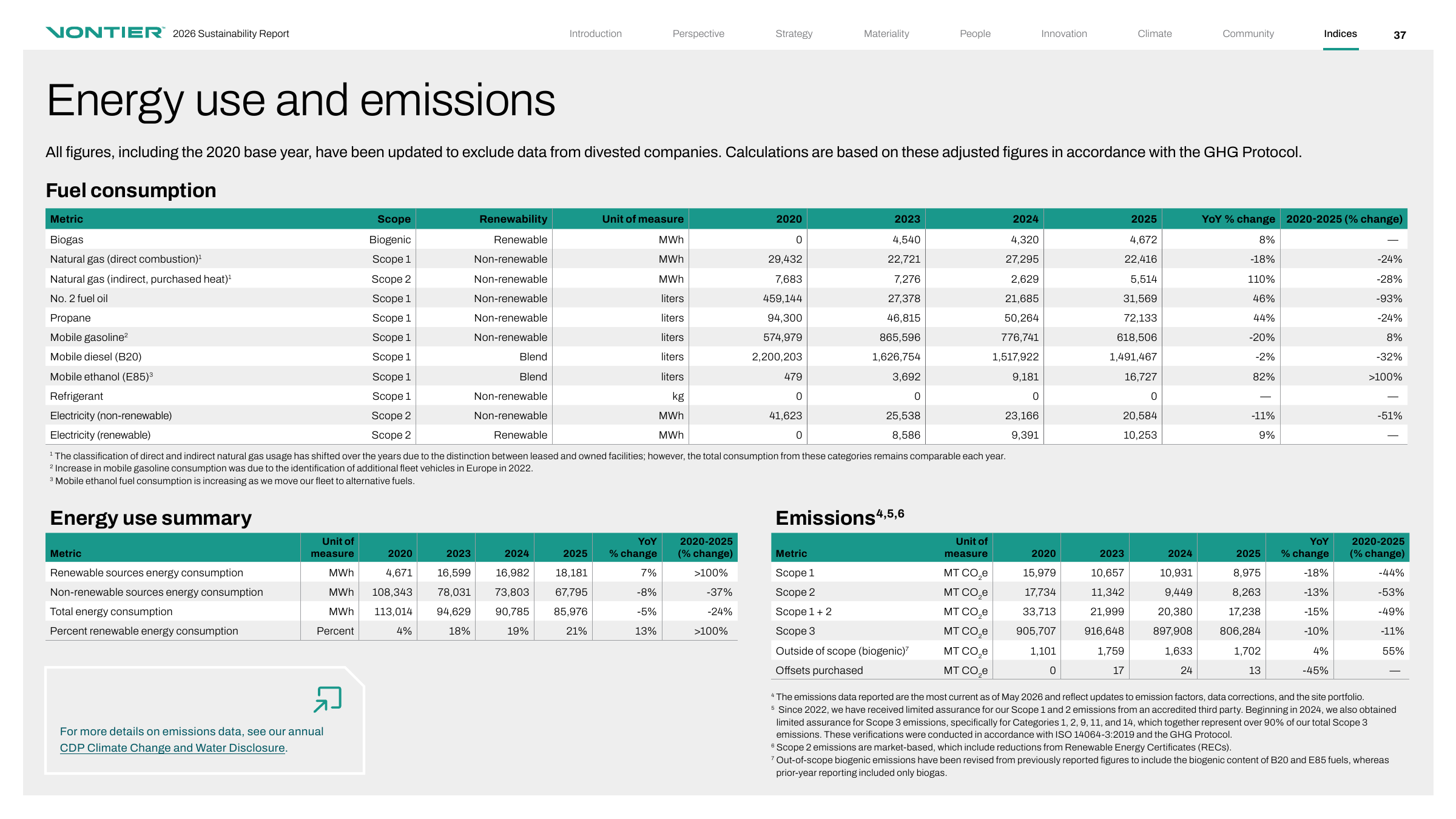Viewport: 1456px width, 819px height.
Task: Click 'Percent renewable energy consumption' label
Action: click(x=144, y=631)
